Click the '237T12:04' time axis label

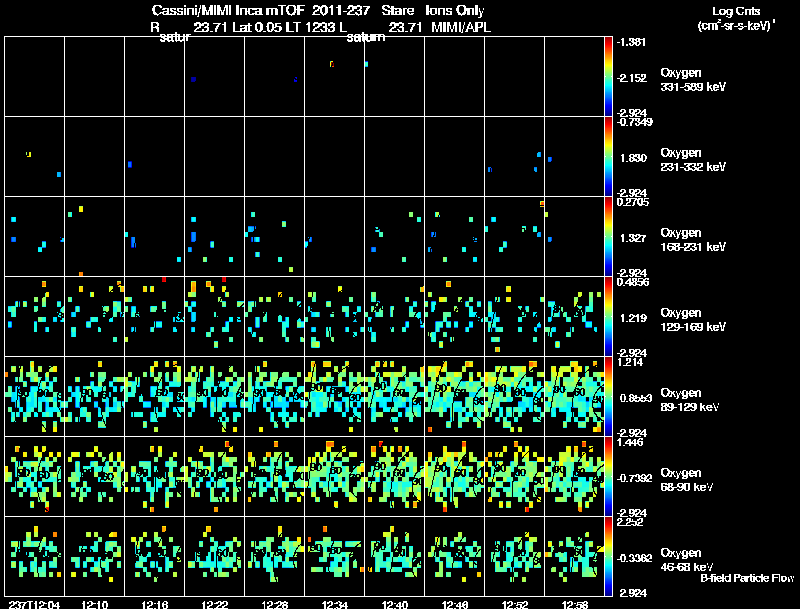[x=34, y=604]
